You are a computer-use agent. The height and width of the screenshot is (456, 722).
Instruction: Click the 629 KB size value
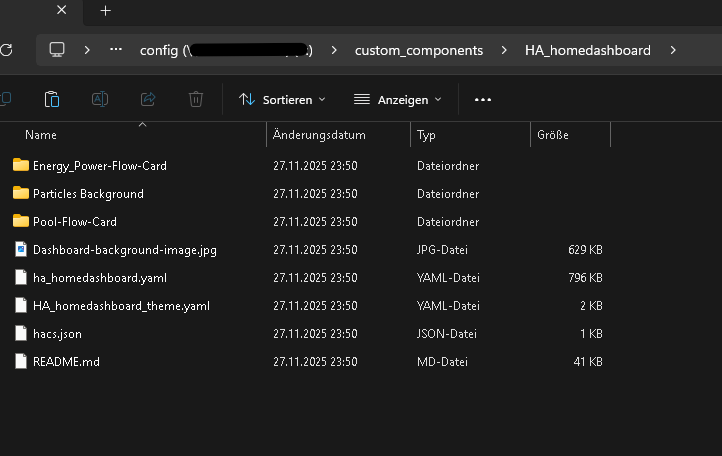(585, 250)
